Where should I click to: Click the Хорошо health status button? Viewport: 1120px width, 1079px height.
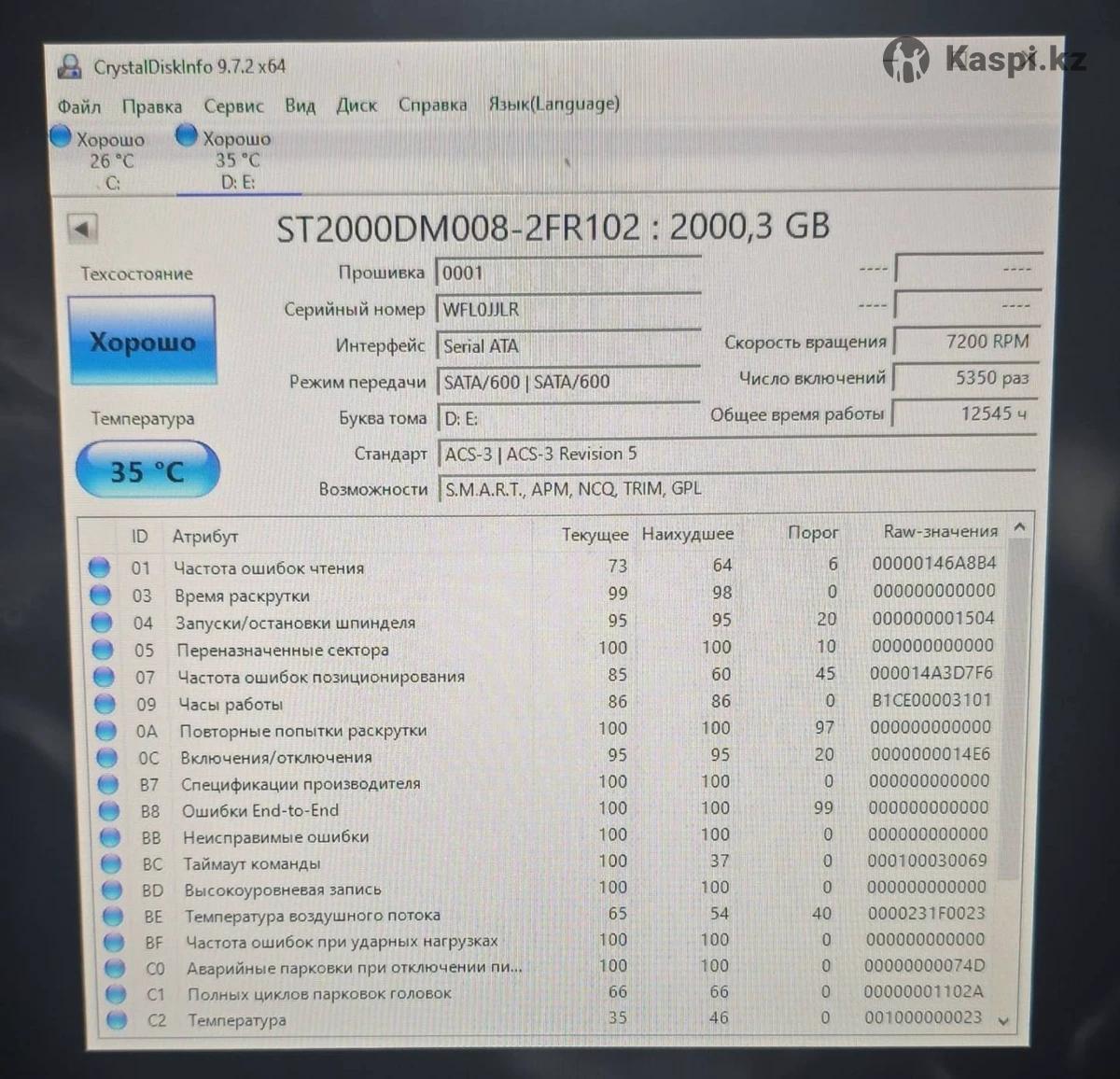142,342
